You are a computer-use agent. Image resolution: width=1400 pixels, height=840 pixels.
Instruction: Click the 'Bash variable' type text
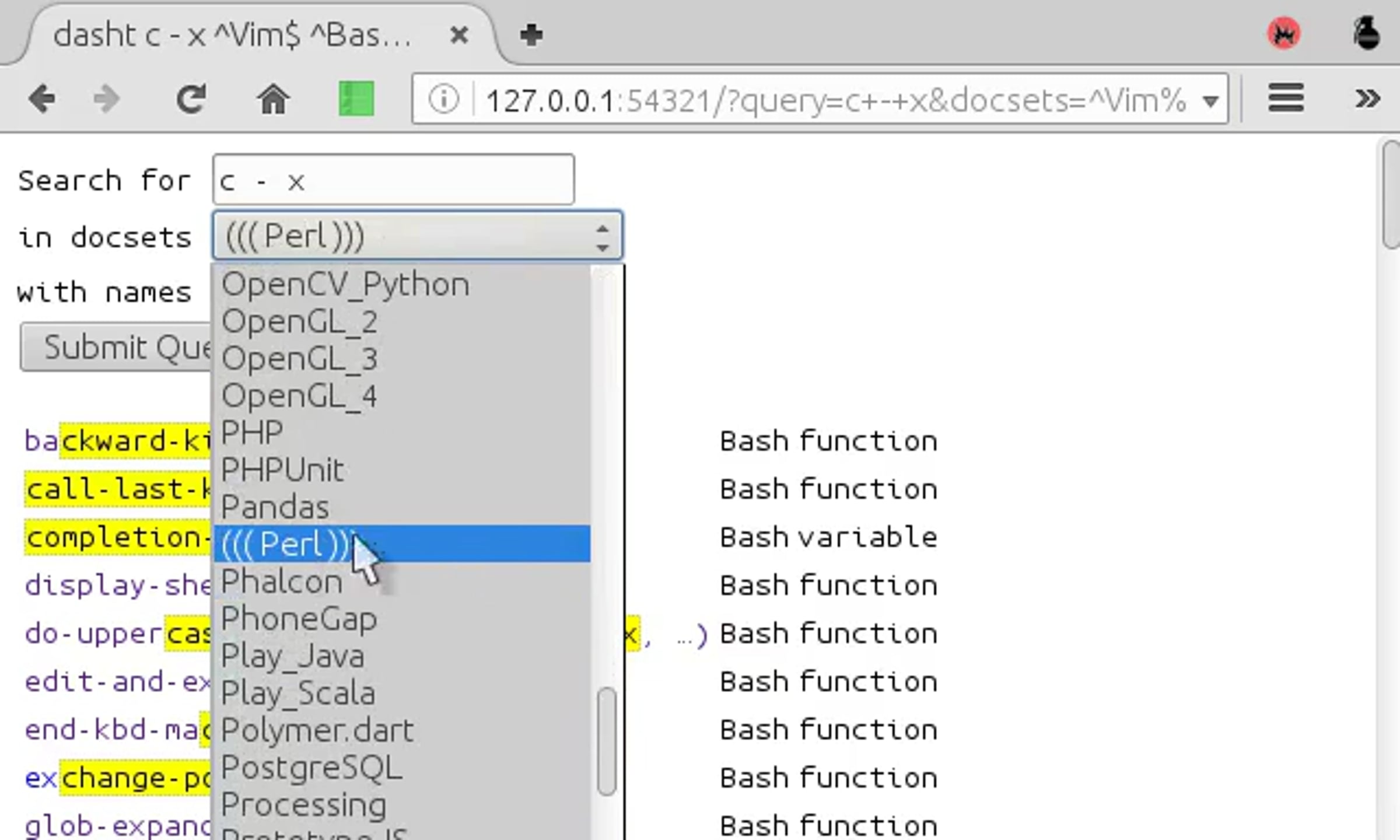(828, 537)
